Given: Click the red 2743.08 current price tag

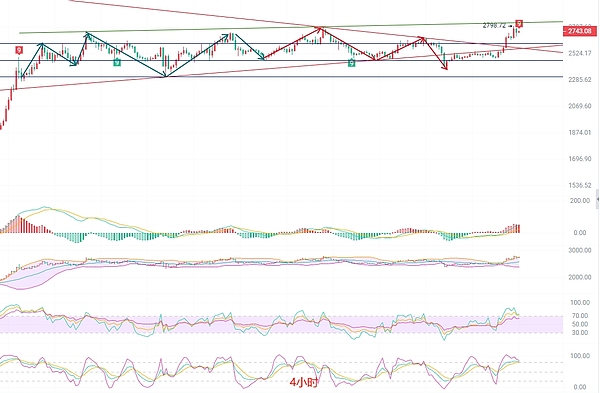Looking at the screenshot, I should click(x=579, y=31).
